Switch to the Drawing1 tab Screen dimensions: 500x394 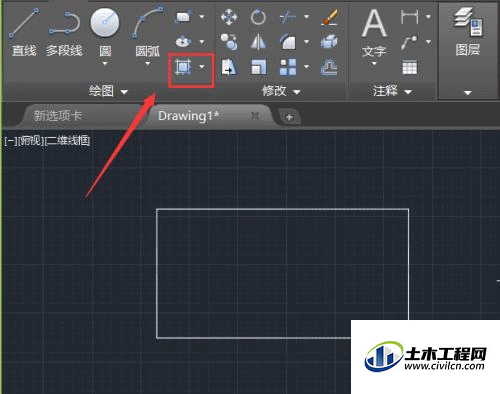188,116
